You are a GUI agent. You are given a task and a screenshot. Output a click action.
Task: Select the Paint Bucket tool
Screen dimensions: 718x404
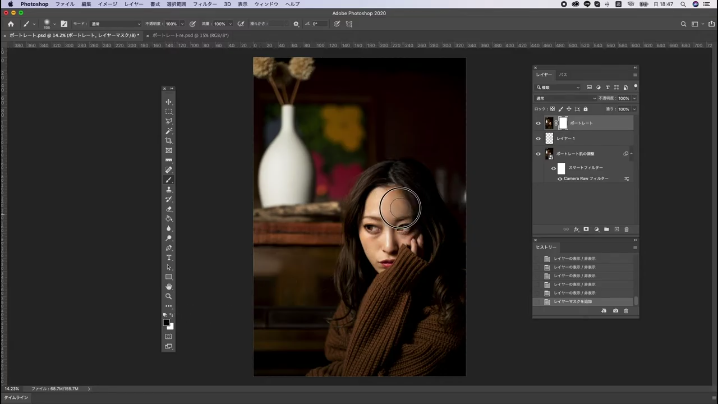pyautogui.click(x=169, y=218)
